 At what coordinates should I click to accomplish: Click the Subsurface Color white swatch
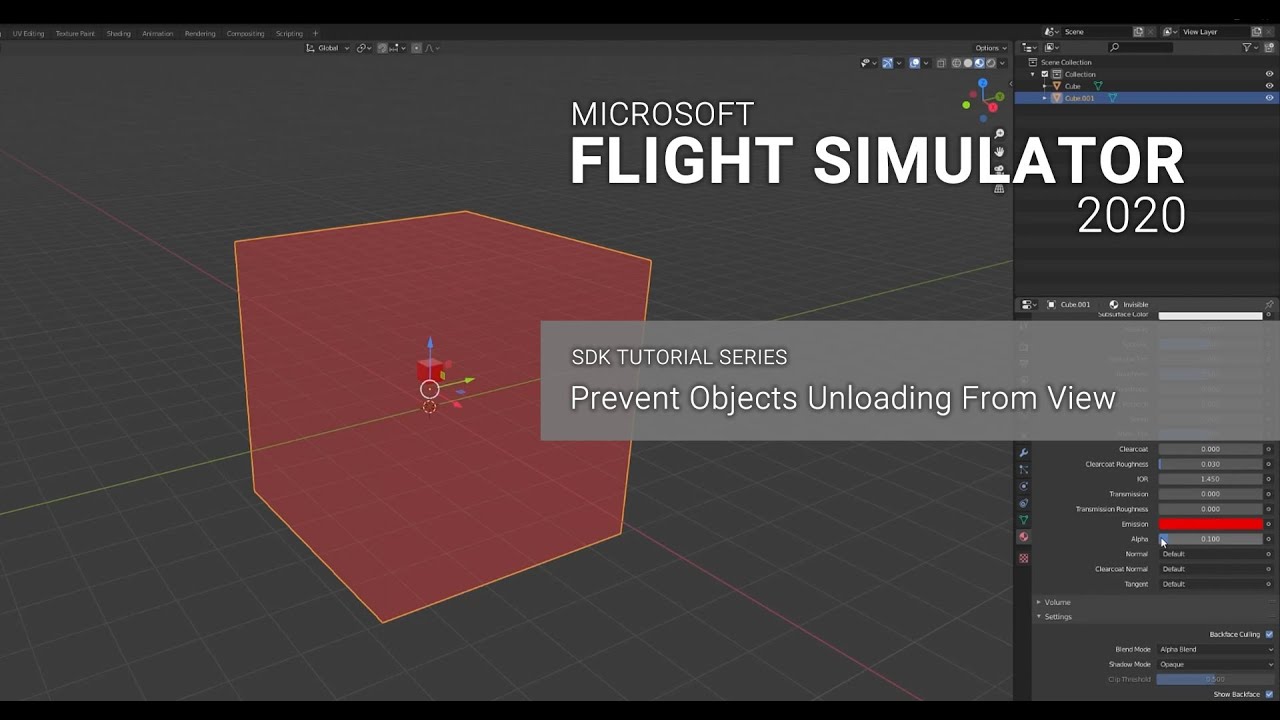pos(1210,315)
